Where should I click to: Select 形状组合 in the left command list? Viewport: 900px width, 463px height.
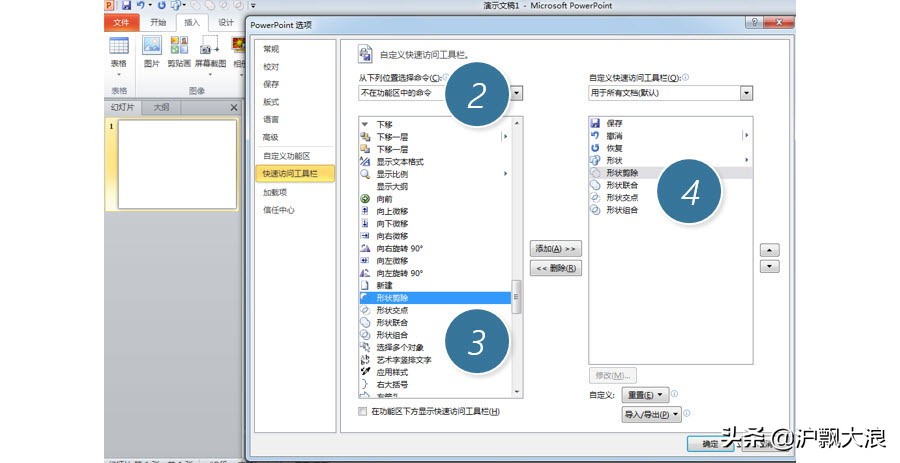[x=435, y=335]
